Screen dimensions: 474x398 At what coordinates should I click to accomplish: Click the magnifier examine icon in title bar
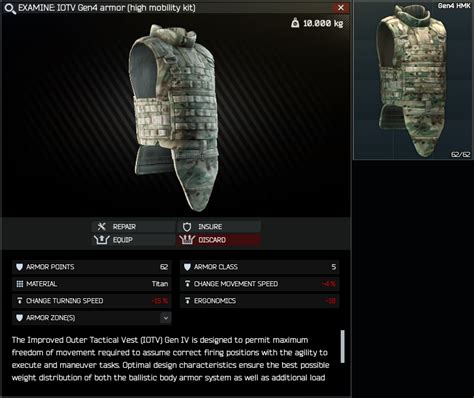click(9, 8)
